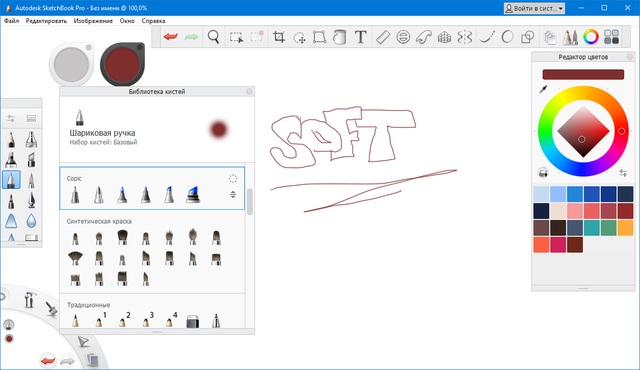Select the Flood Fill bucket tool
The image size is (640, 370).
(x=340, y=37)
